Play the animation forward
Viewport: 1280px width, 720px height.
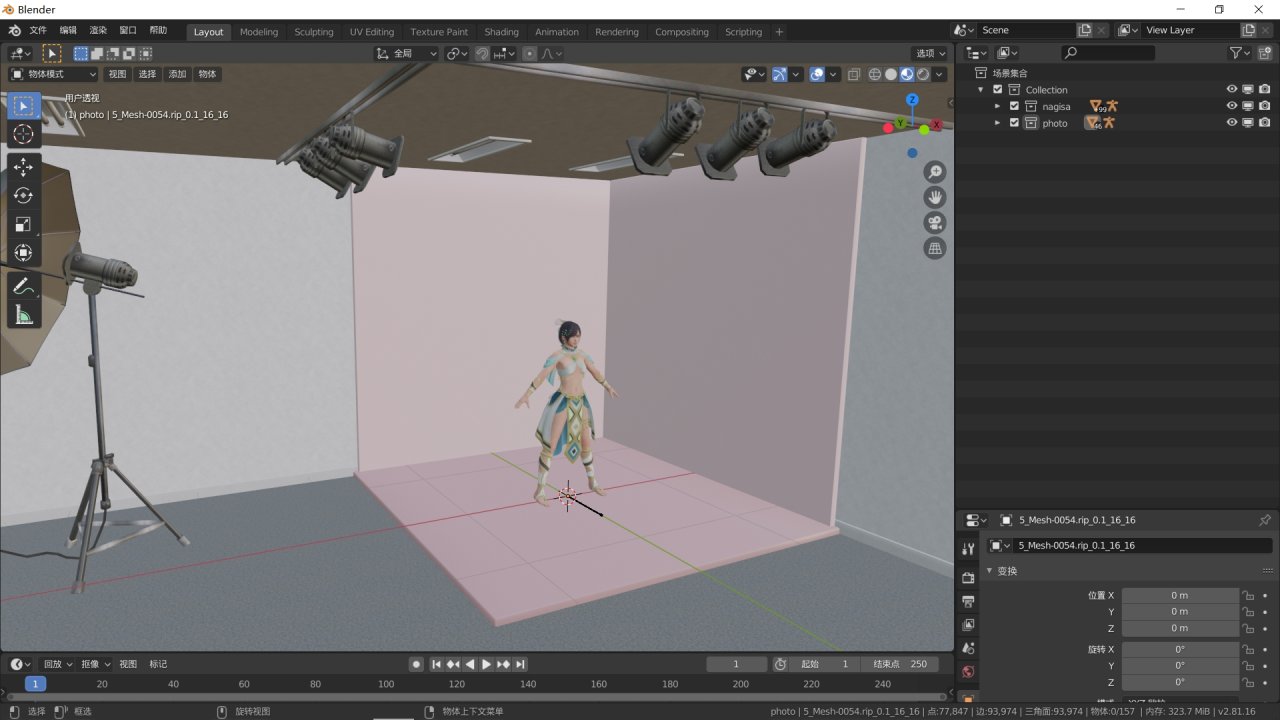coord(487,664)
